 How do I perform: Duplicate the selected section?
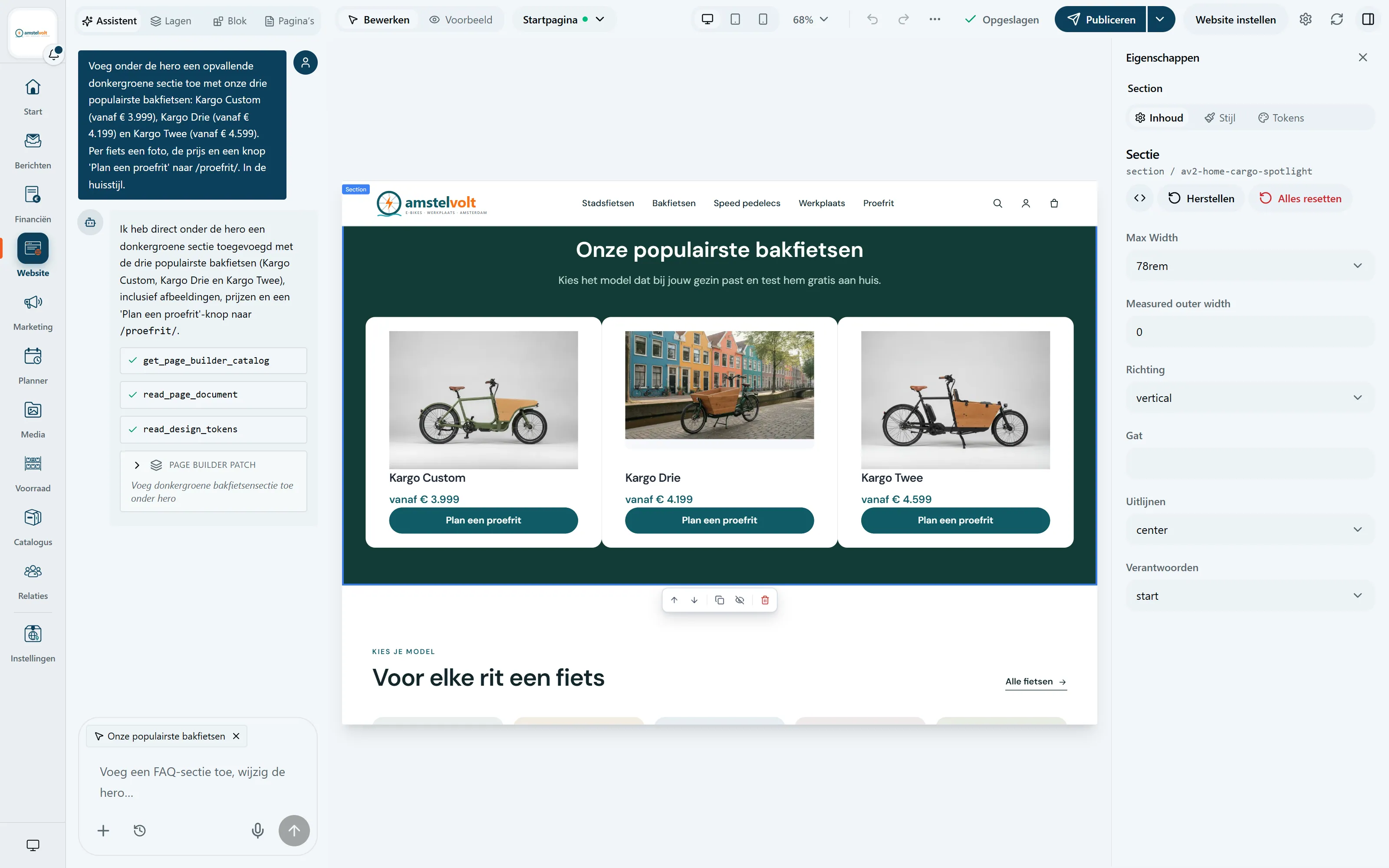[719, 600]
